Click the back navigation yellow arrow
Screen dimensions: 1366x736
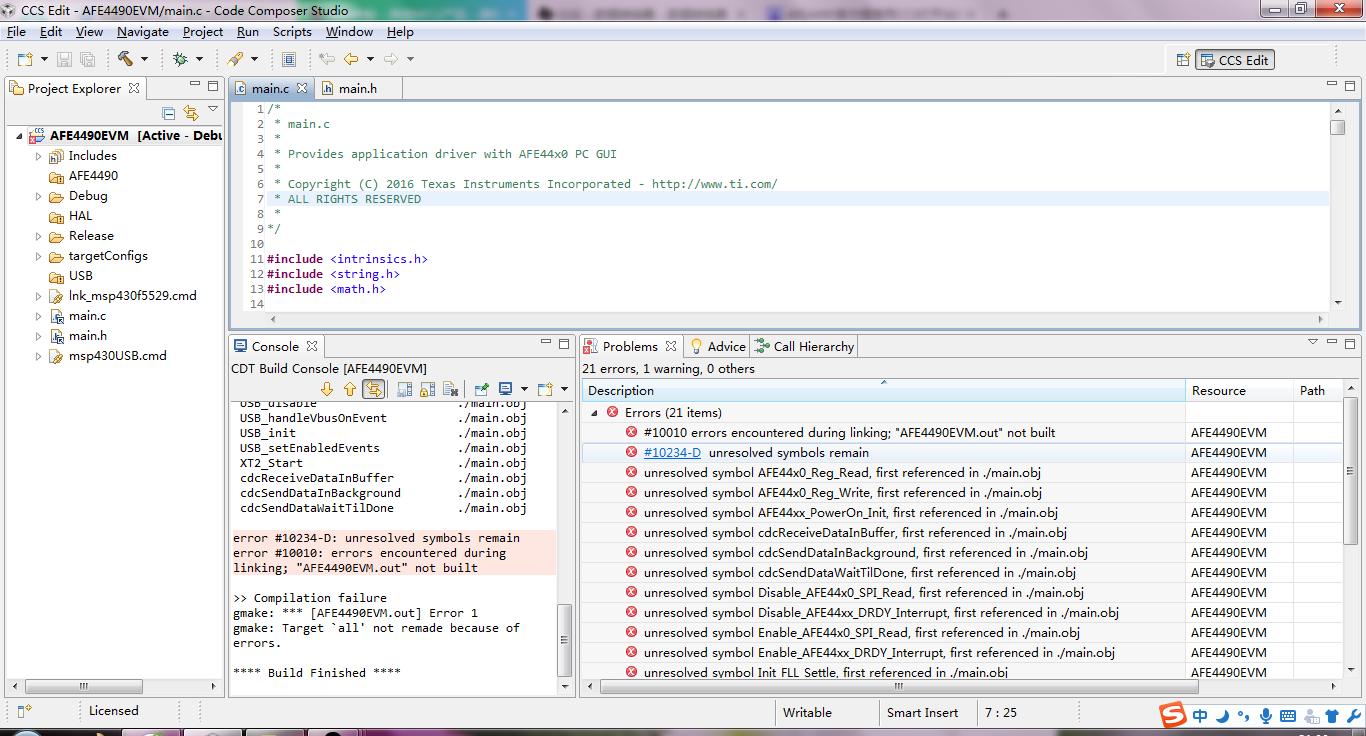pyautogui.click(x=351, y=59)
